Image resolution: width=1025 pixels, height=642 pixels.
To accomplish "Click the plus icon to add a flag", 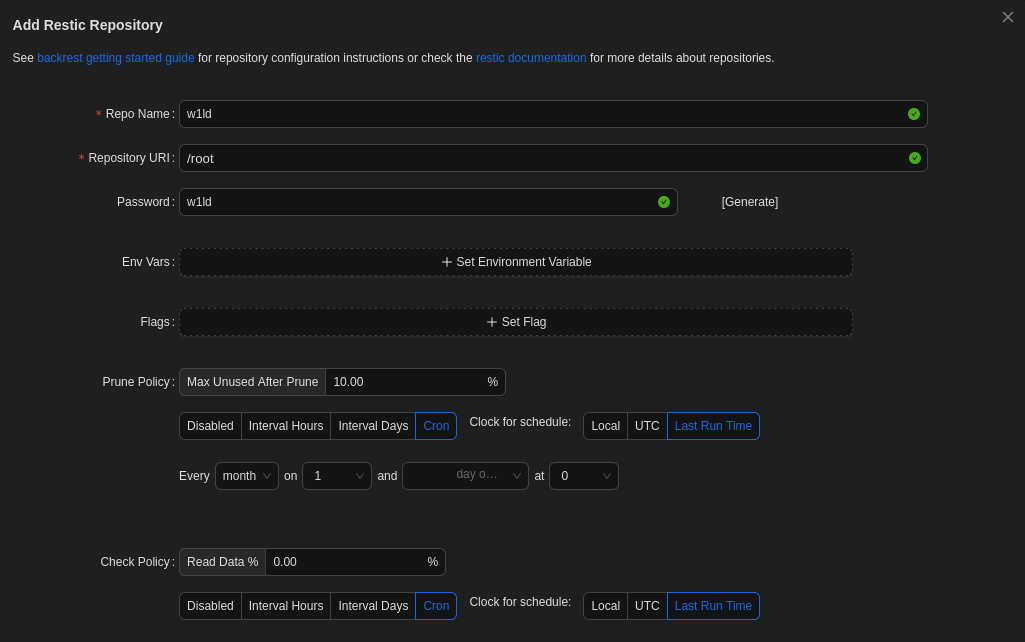I will (x=491, y=322).
